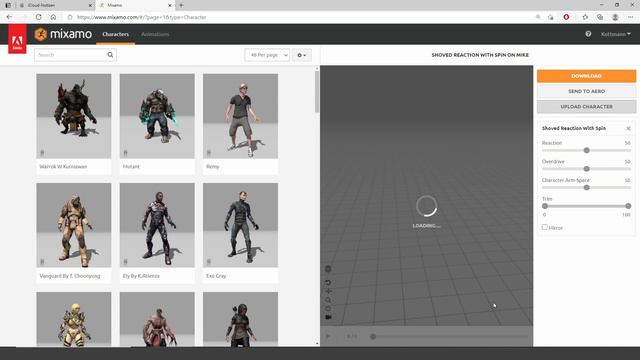This screenshot has width=640, height=360.
Task: Select the Vanguard By T. Choonyung thumbnail
Action: click(x=73, y=225)
